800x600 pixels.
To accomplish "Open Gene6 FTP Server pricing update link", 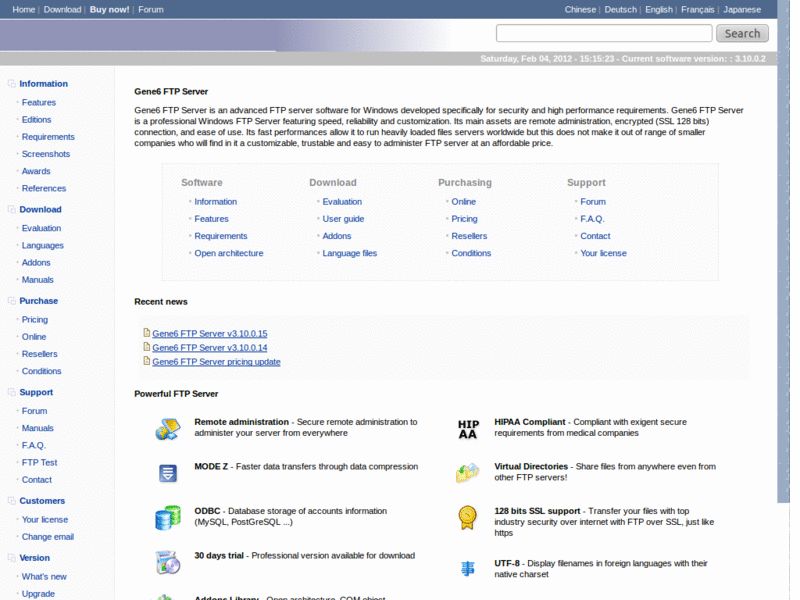I will (216, 362).
